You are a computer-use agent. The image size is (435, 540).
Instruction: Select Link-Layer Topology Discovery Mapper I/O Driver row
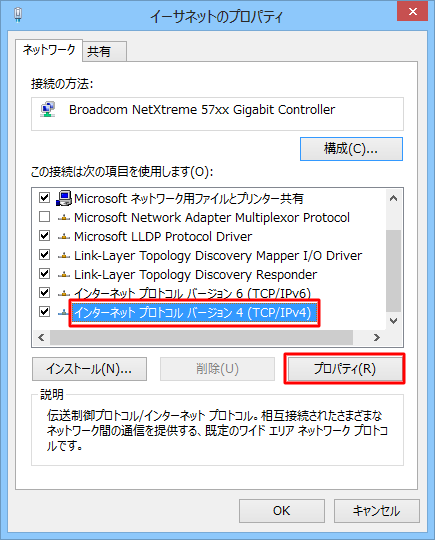[x=218, y=256]
